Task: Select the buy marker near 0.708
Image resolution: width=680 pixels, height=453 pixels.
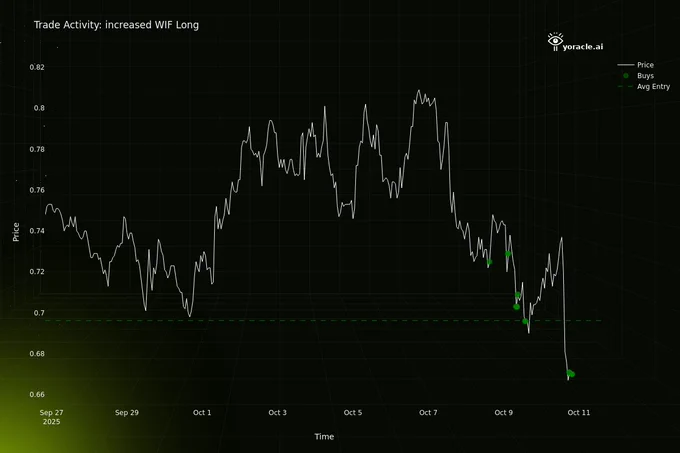Action: 517,295
